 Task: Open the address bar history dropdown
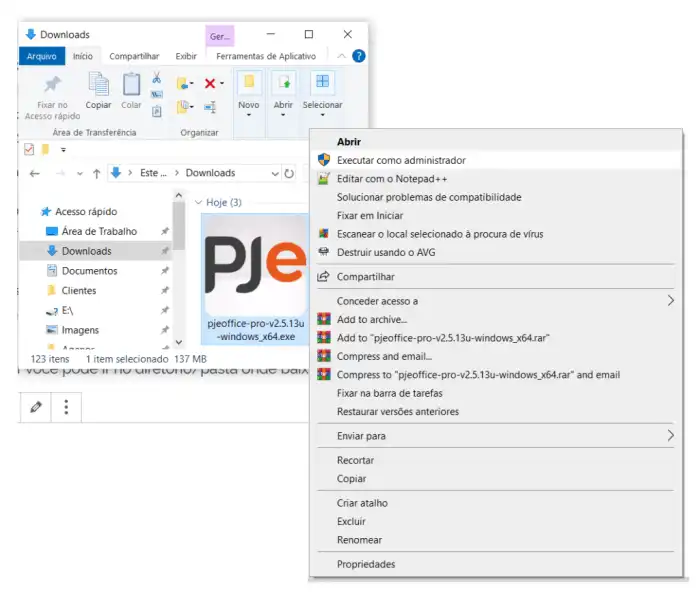275,174
